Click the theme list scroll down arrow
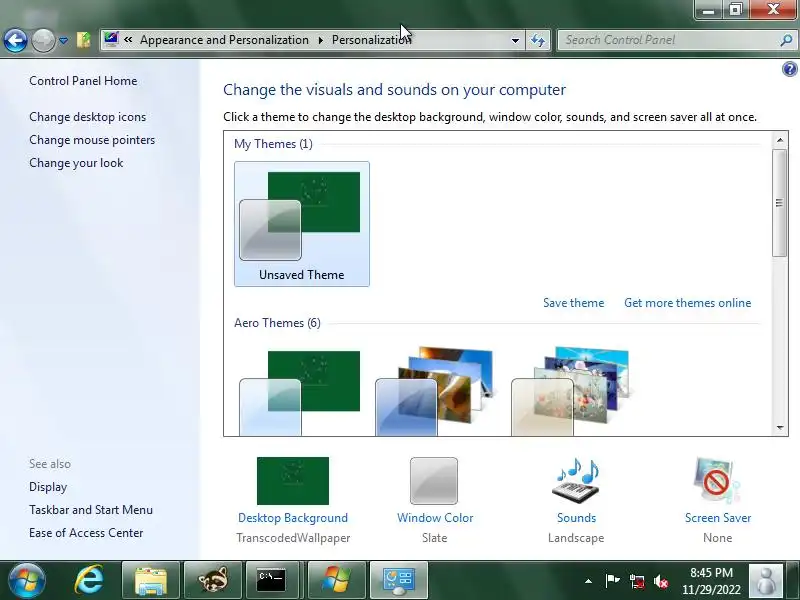The width and height of the screenshot is (800, 600). [x=780, y=428]
